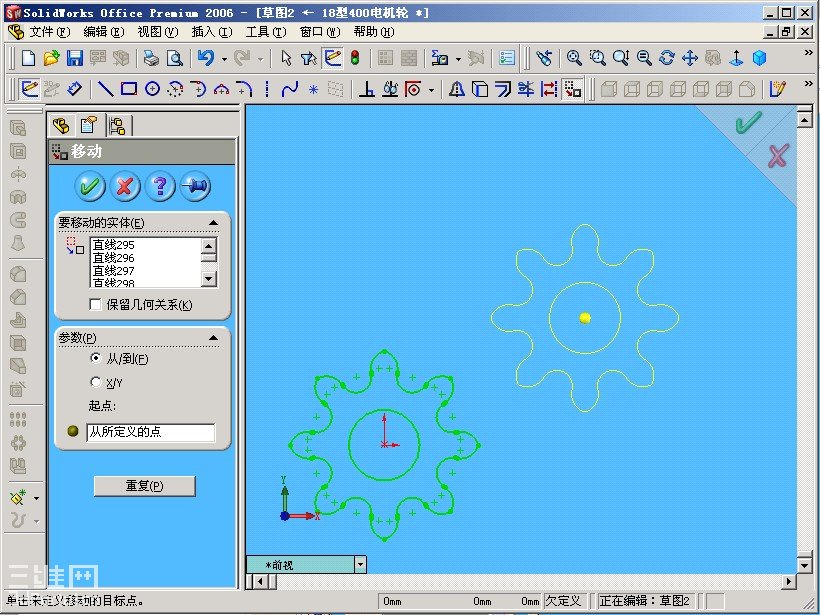Screen dimensions: 820x615
Task: Click the Move Entities toolbar icon
Action: tap(572, 89)
